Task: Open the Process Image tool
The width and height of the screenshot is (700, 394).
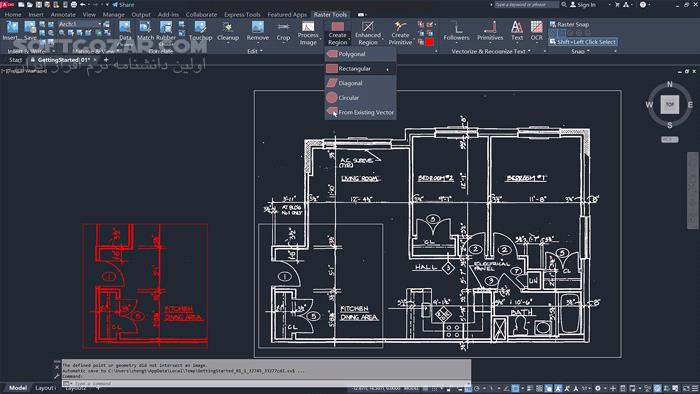Action: (x=308, y=33)
